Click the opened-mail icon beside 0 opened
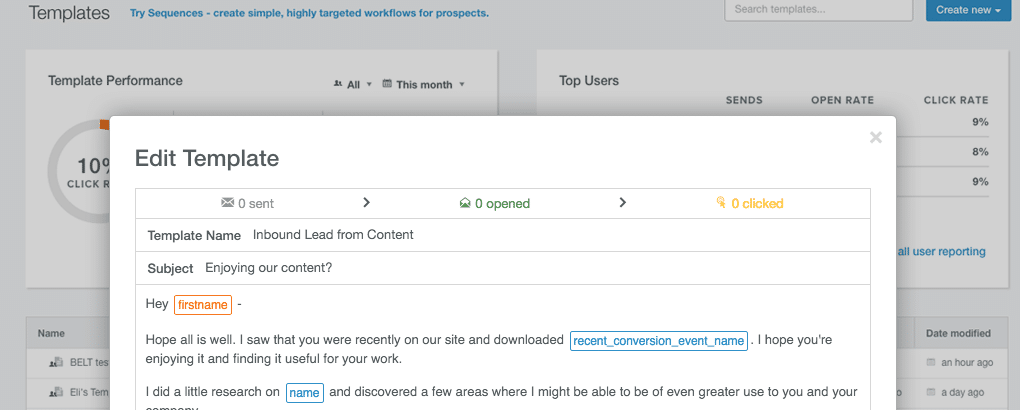The height and width of the screenshot is (410, 1020). coord(464,203)
